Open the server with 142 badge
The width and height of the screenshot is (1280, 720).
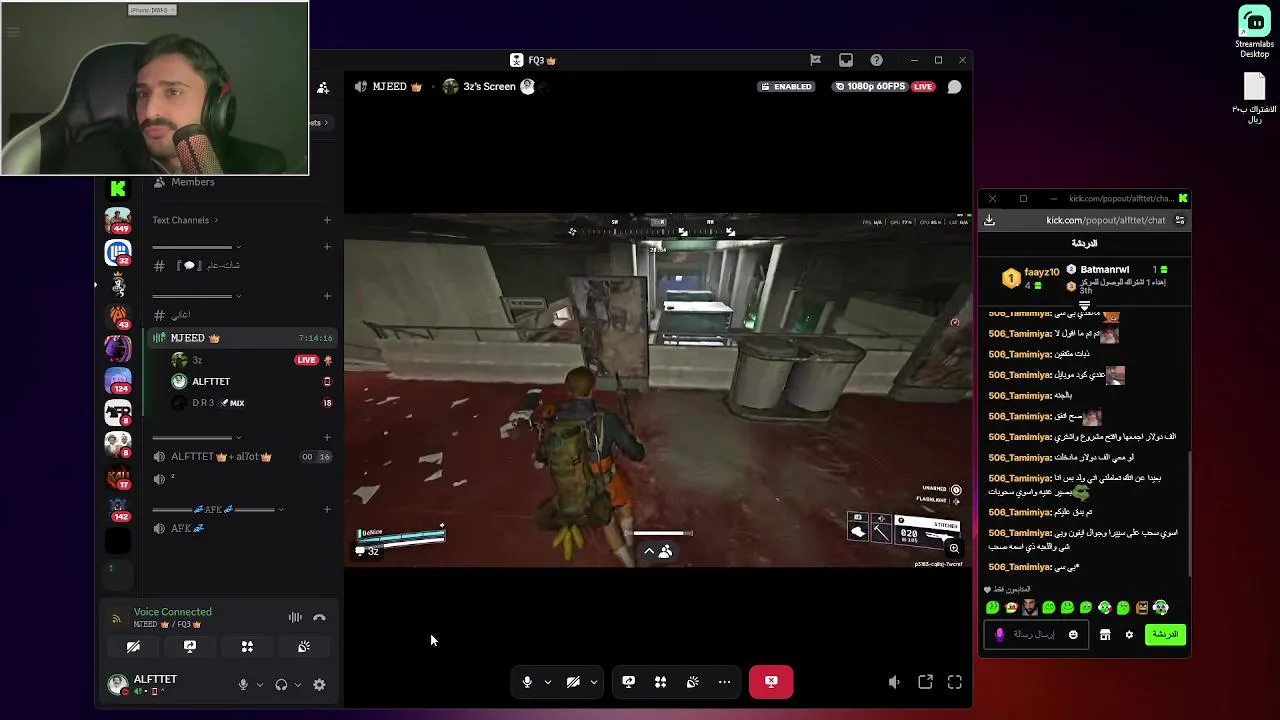tap(118, 508)
